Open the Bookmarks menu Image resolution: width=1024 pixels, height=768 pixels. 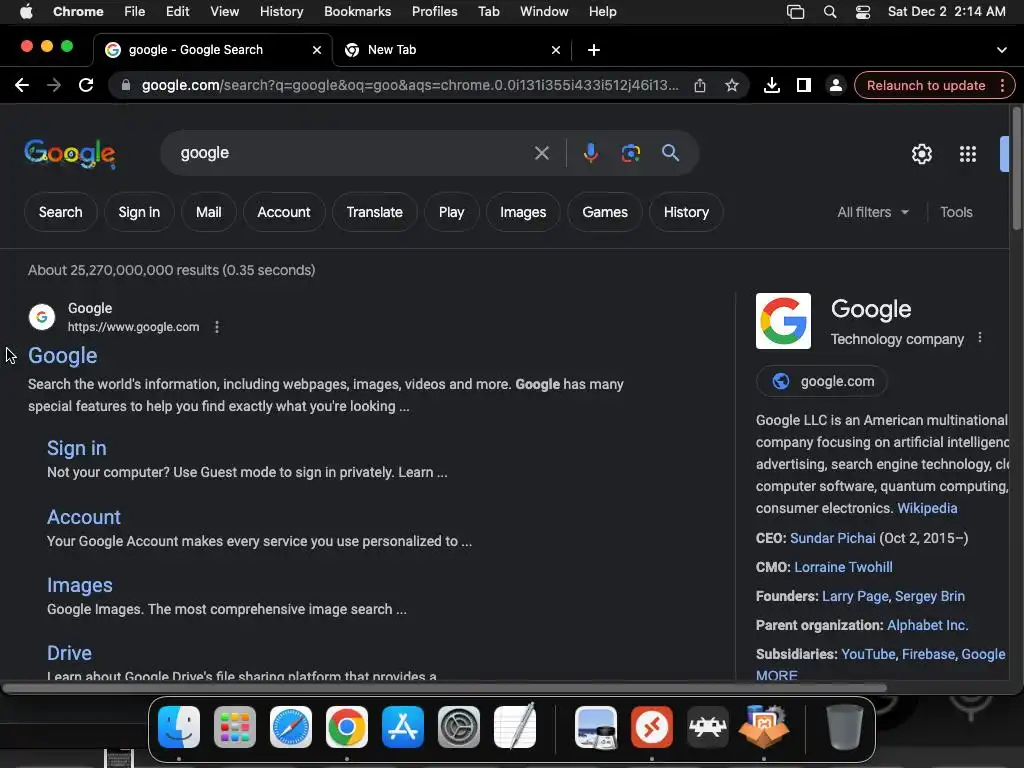click(357, 12)
